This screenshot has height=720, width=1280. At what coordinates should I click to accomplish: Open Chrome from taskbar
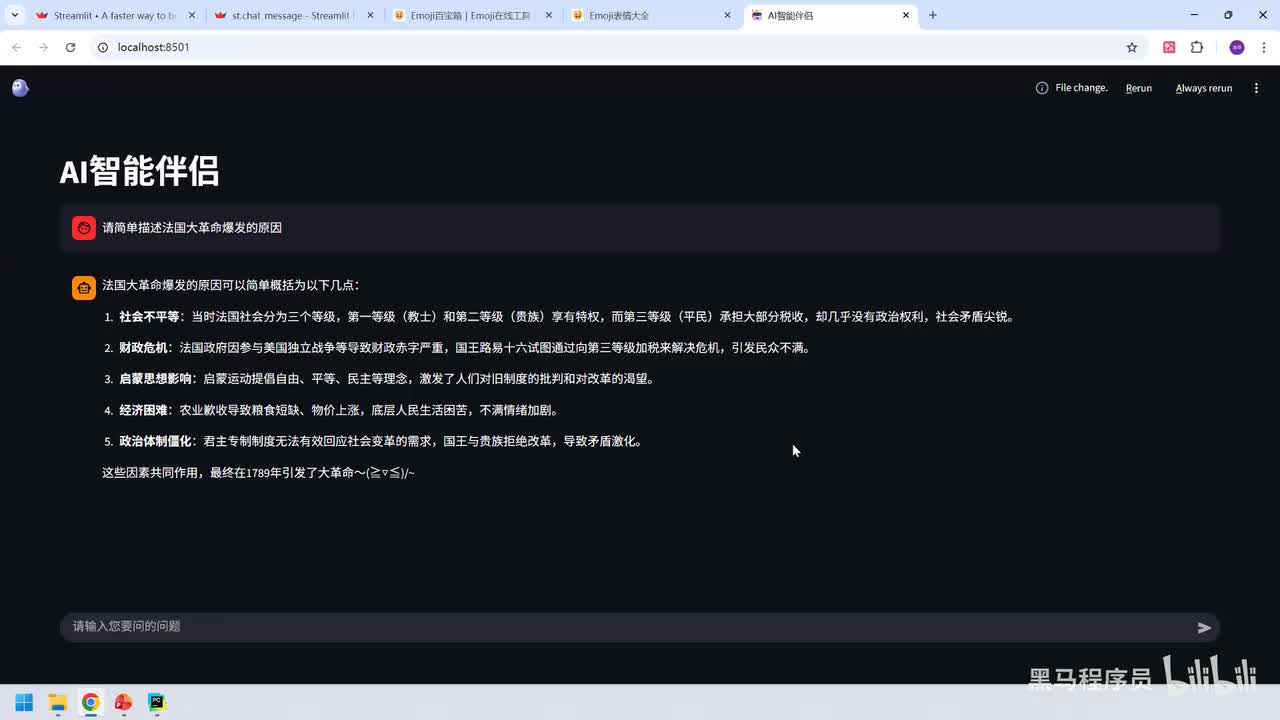coord(91,702)
